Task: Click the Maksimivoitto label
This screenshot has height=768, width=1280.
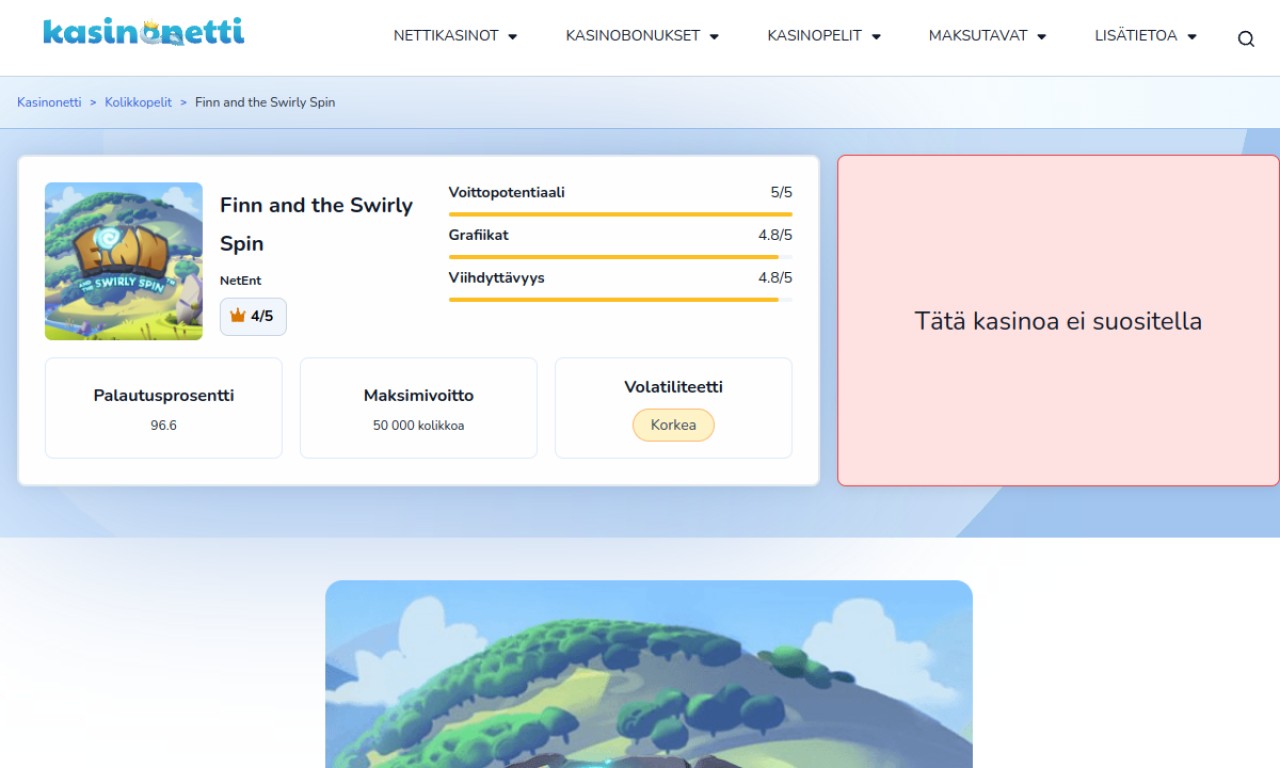Action: (x=418, y=395)
